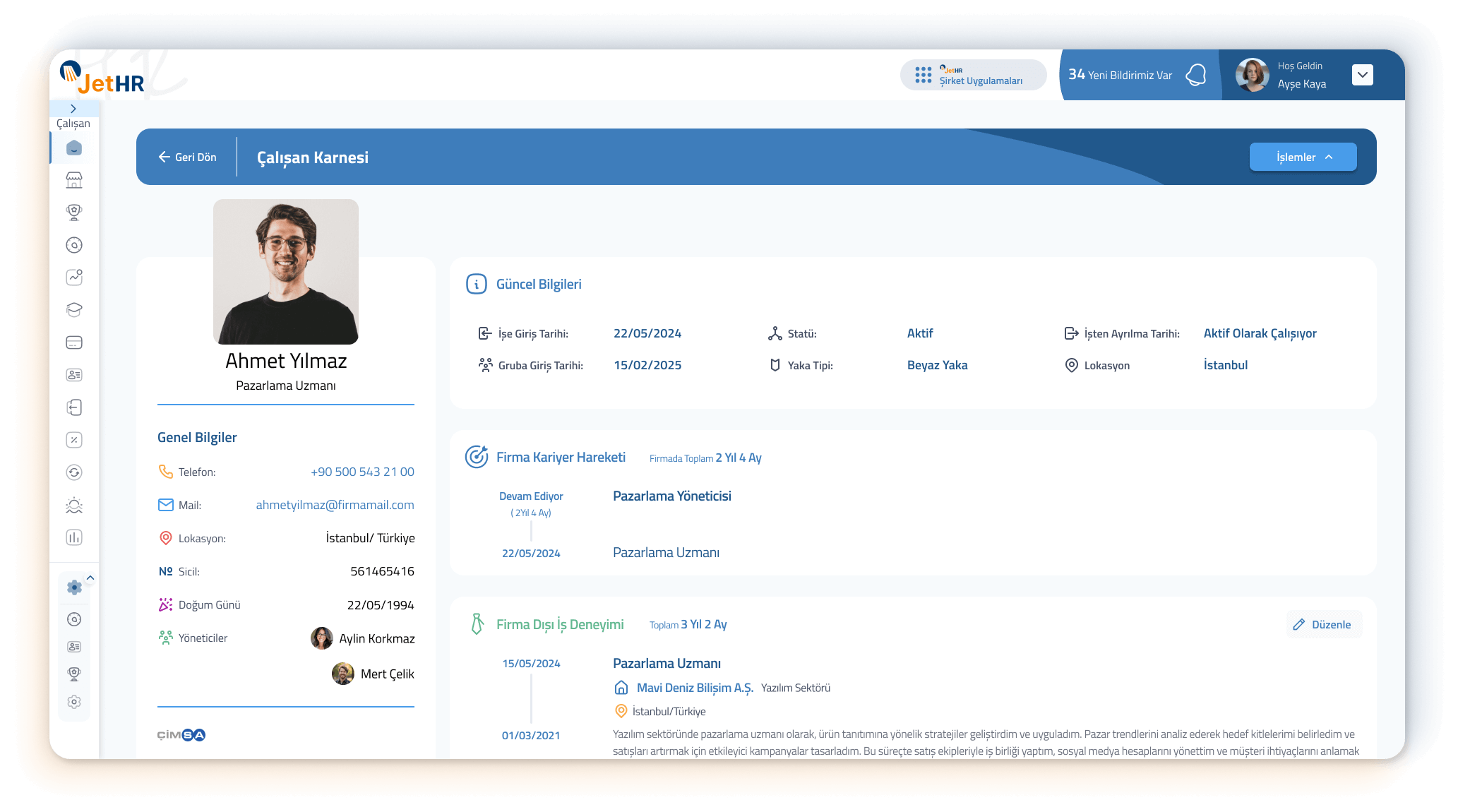Click Ahmet Yılmaz's profile photo

click(286, 272)
